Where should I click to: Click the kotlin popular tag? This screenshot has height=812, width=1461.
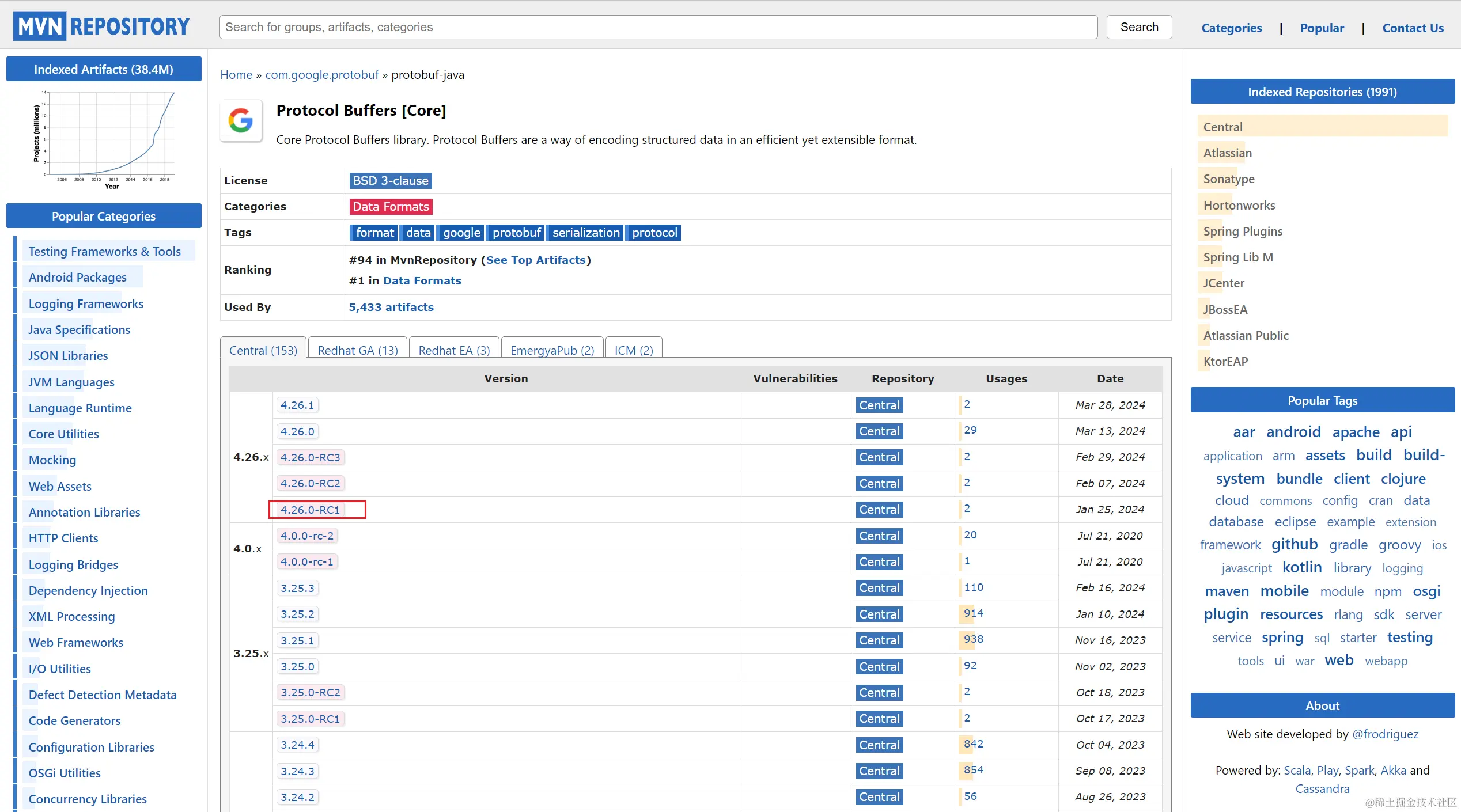1301,567
